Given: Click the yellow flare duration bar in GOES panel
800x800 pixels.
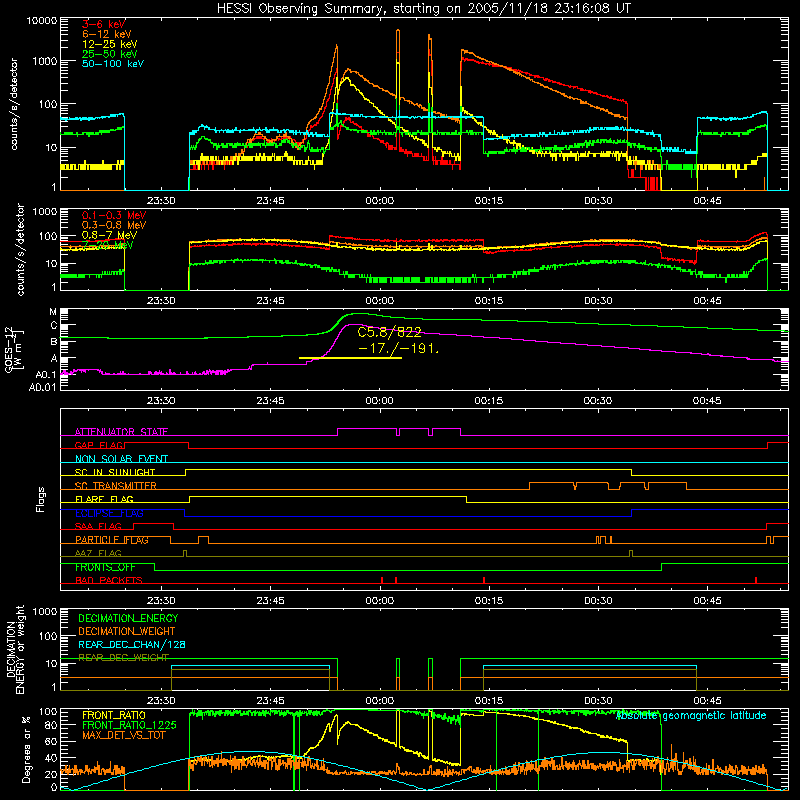Looking at the screenshot, I should pos(351,358).
